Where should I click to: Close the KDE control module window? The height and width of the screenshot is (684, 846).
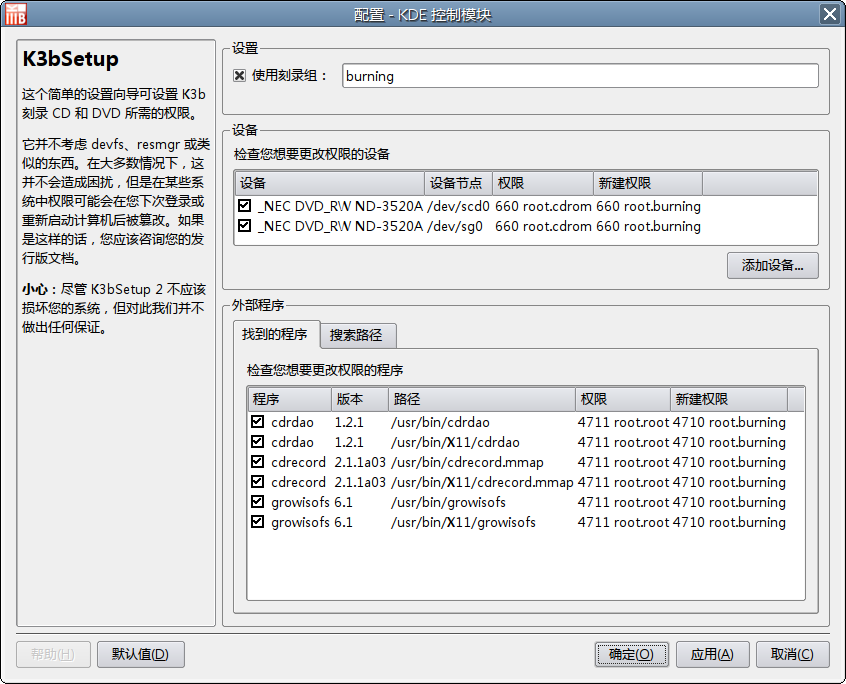click(829, 14)
